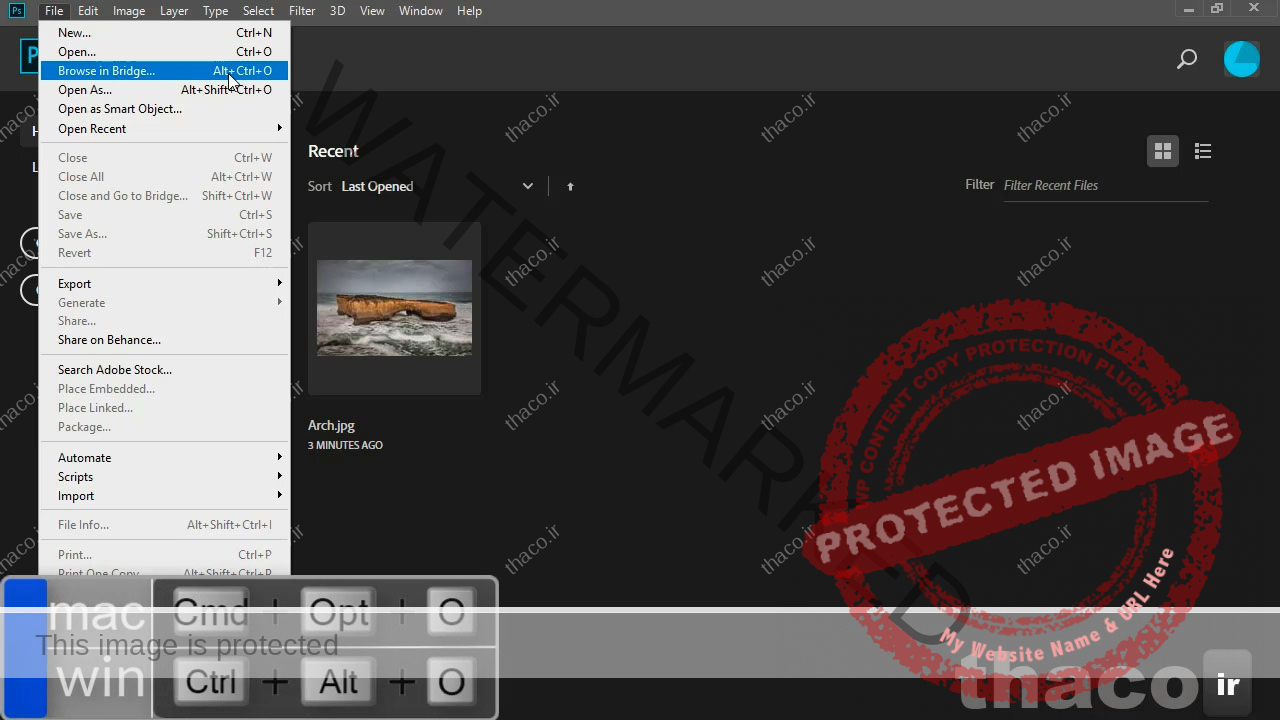Open the Help menu
Image resolution: width=1280 pixels, height=720 pixels.
(469, 10)
